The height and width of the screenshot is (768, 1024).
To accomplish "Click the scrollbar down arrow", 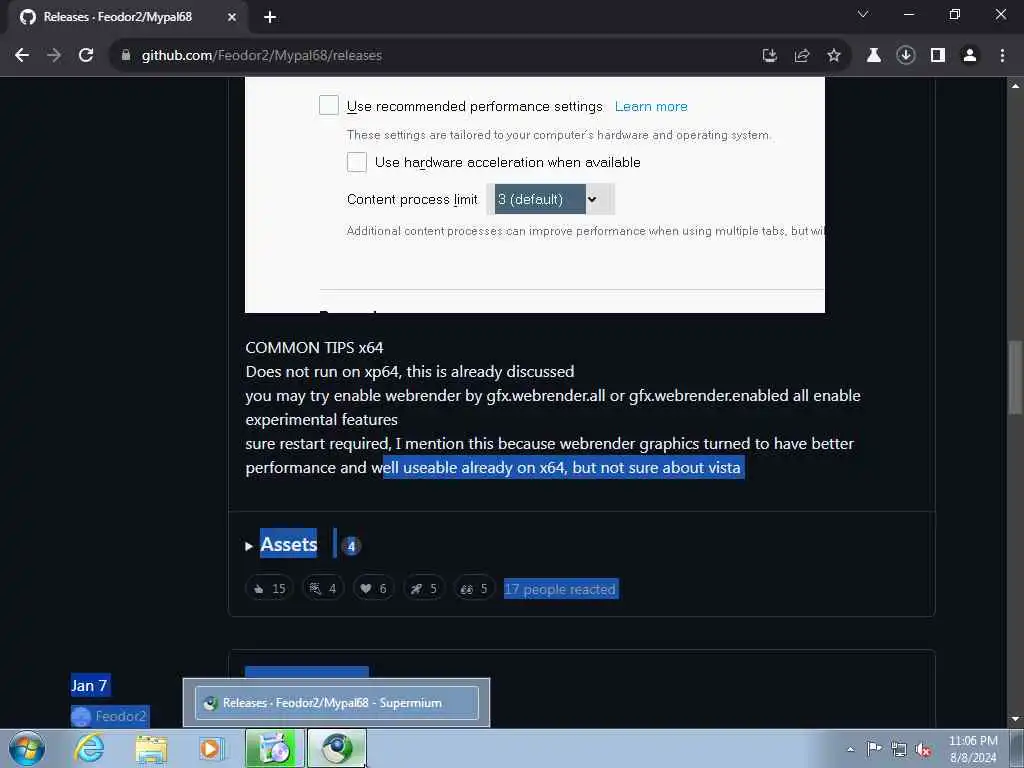I will tap(1015, 719).
